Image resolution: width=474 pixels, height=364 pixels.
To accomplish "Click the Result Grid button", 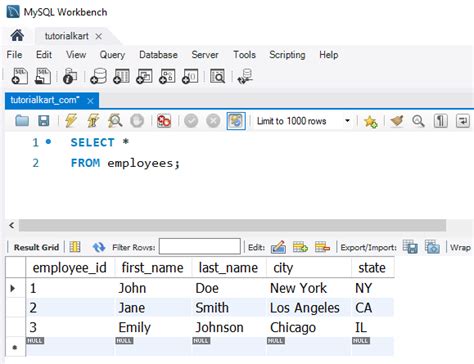I will [36, 247].
